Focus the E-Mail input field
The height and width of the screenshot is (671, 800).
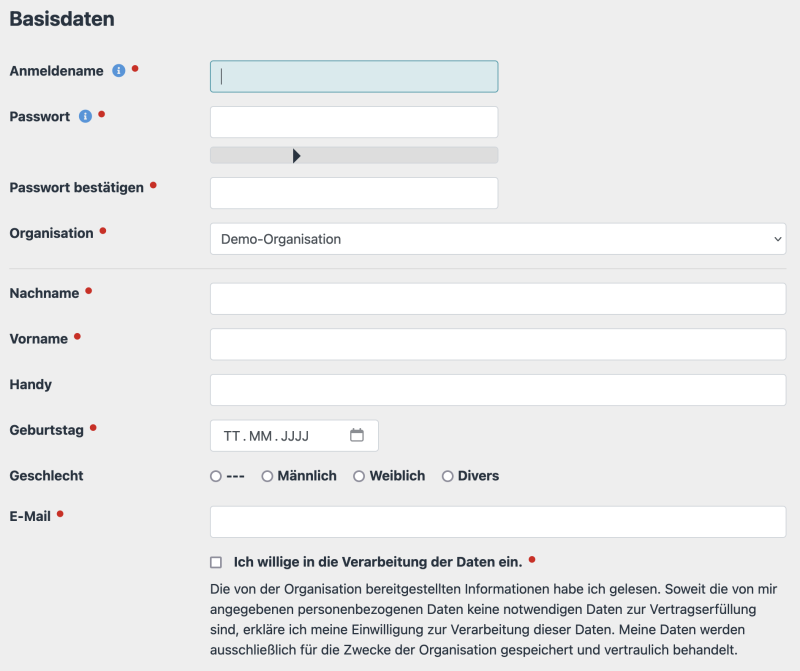click(x=497, y=519)
